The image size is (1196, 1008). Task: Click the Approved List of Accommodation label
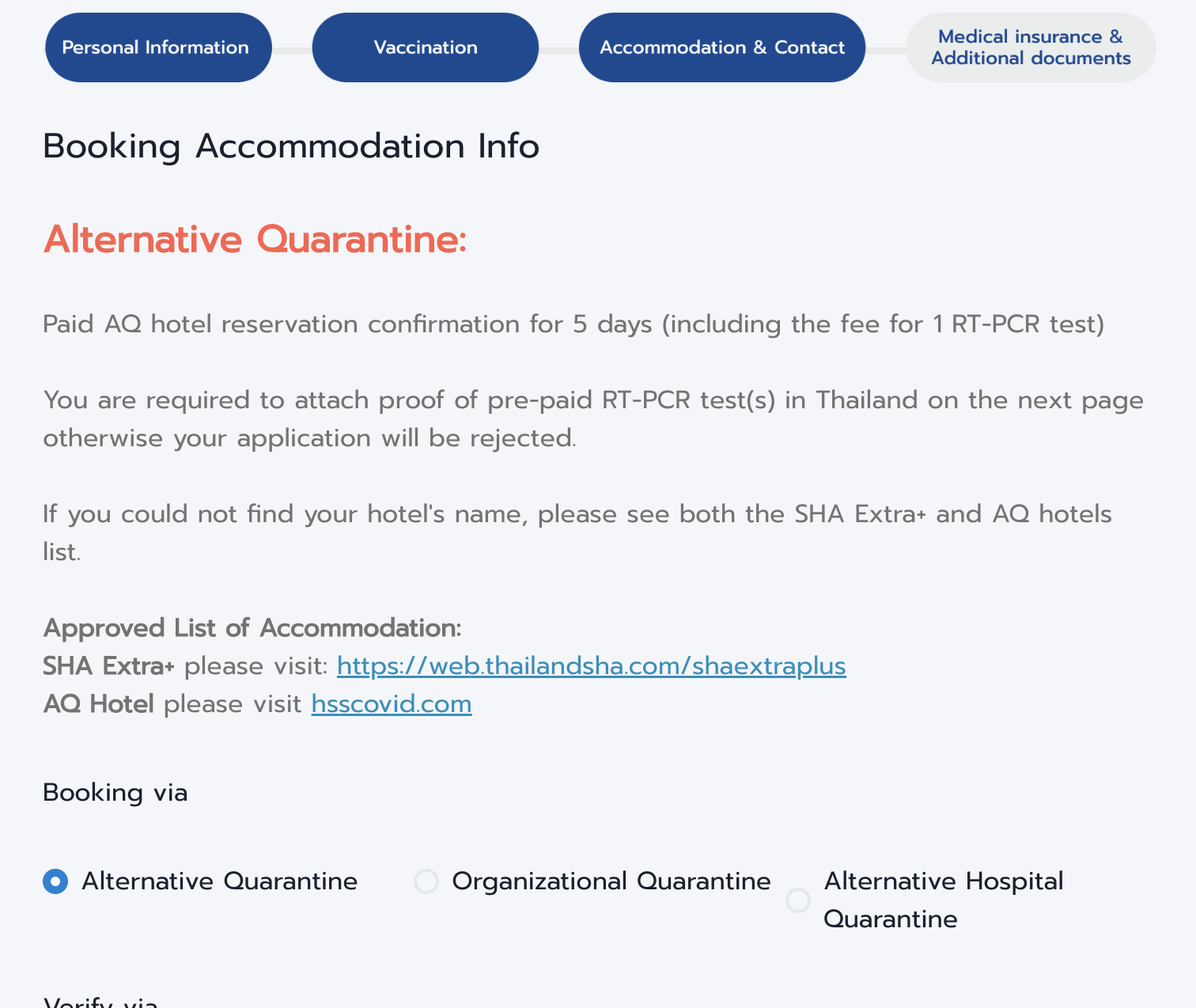tap(252, 628)
